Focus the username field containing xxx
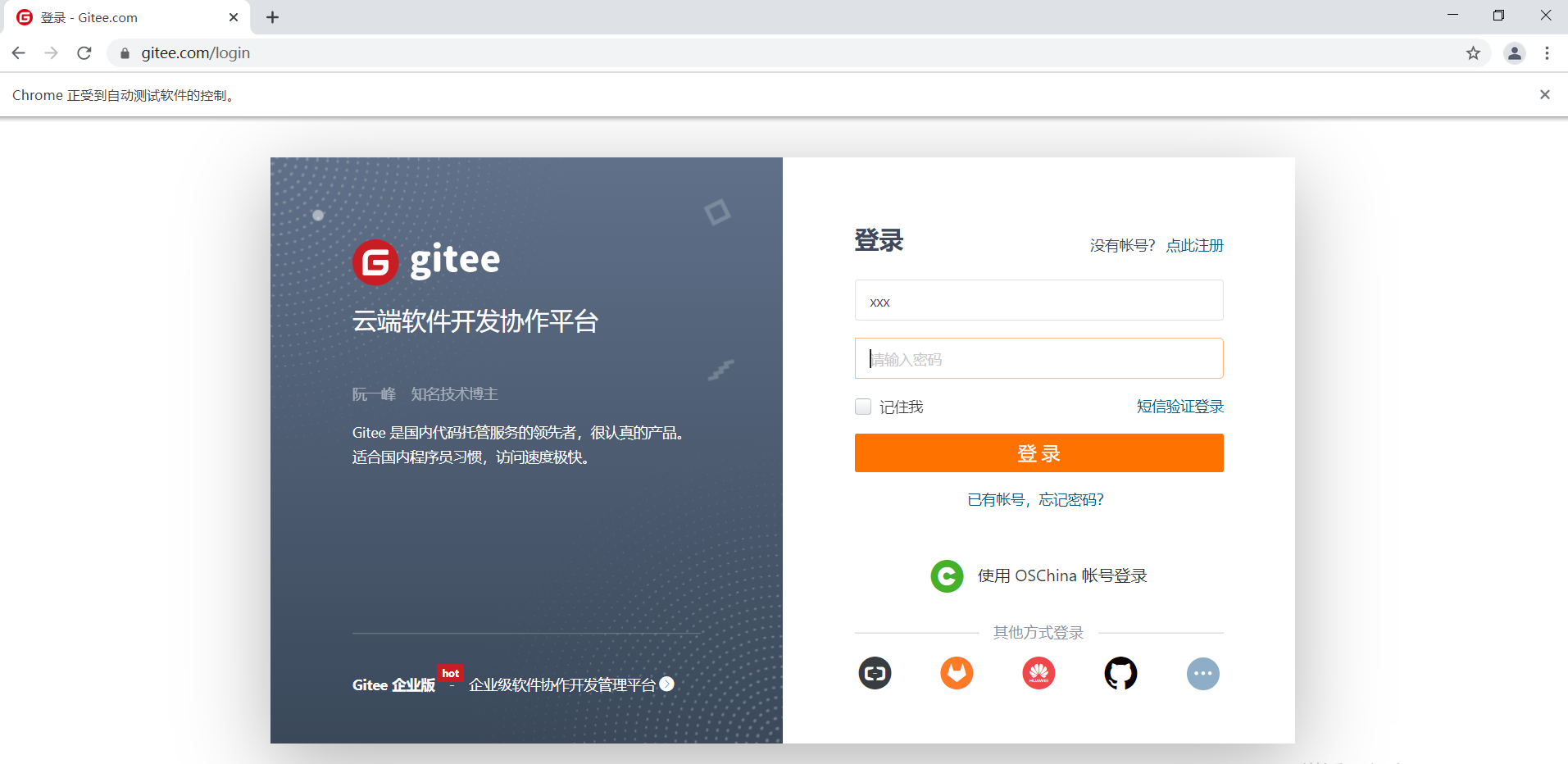The image size is (1568, 764). tap(1039, 300)
